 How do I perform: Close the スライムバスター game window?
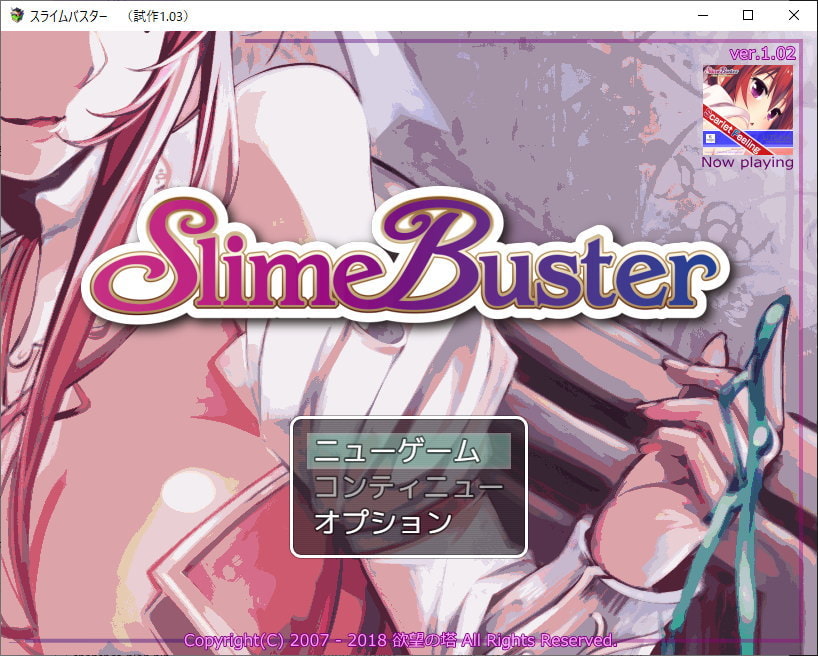tap(794, 16)
